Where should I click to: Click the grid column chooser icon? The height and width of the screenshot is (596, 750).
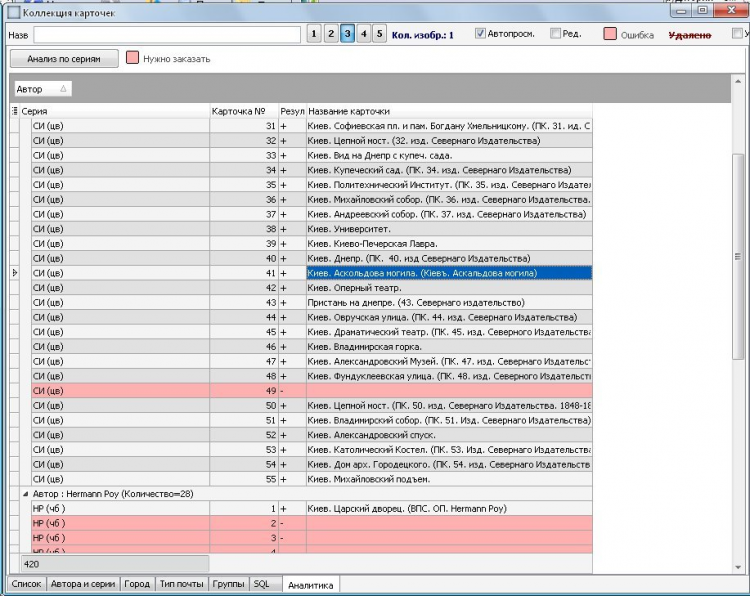tap(14, 111)
